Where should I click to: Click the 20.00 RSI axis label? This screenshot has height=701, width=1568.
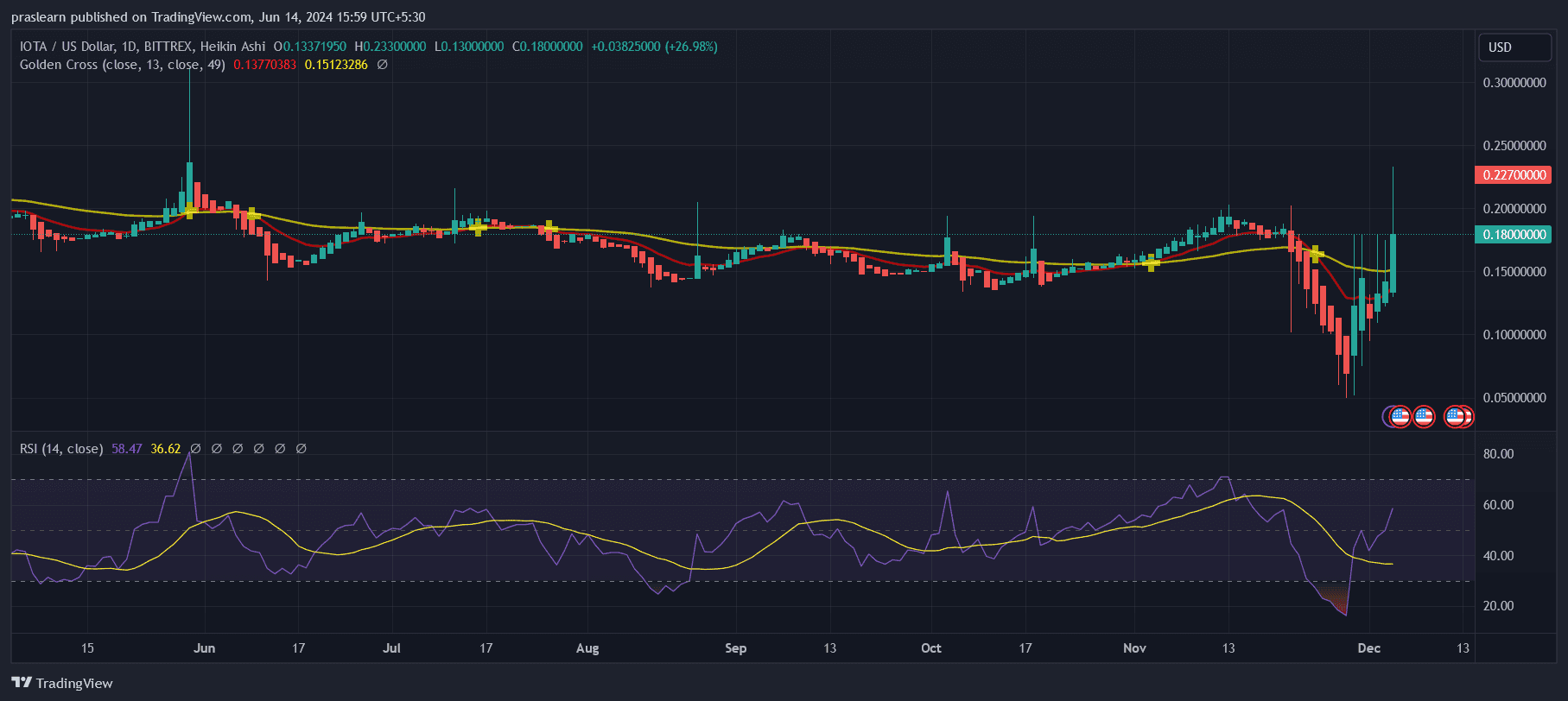pyautogui.click(x=1499, y=606)
